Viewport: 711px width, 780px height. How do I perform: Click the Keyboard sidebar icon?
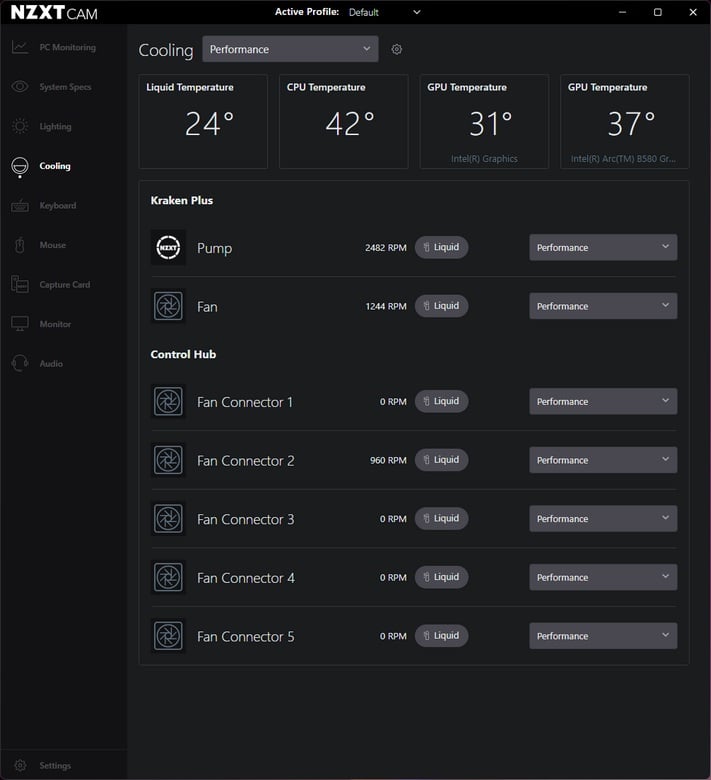point(19,205)
